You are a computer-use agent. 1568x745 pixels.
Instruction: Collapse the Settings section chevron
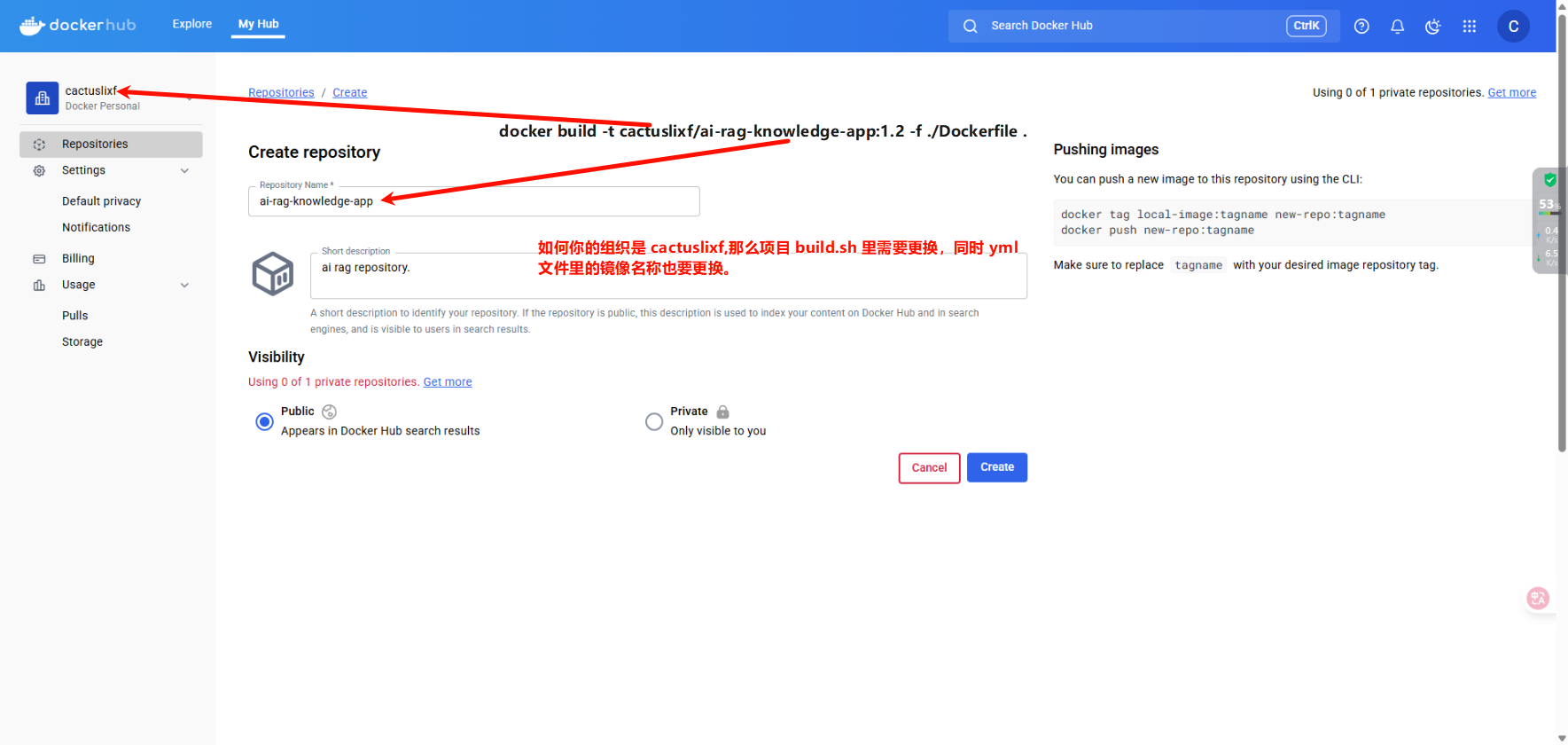(184, 170)
